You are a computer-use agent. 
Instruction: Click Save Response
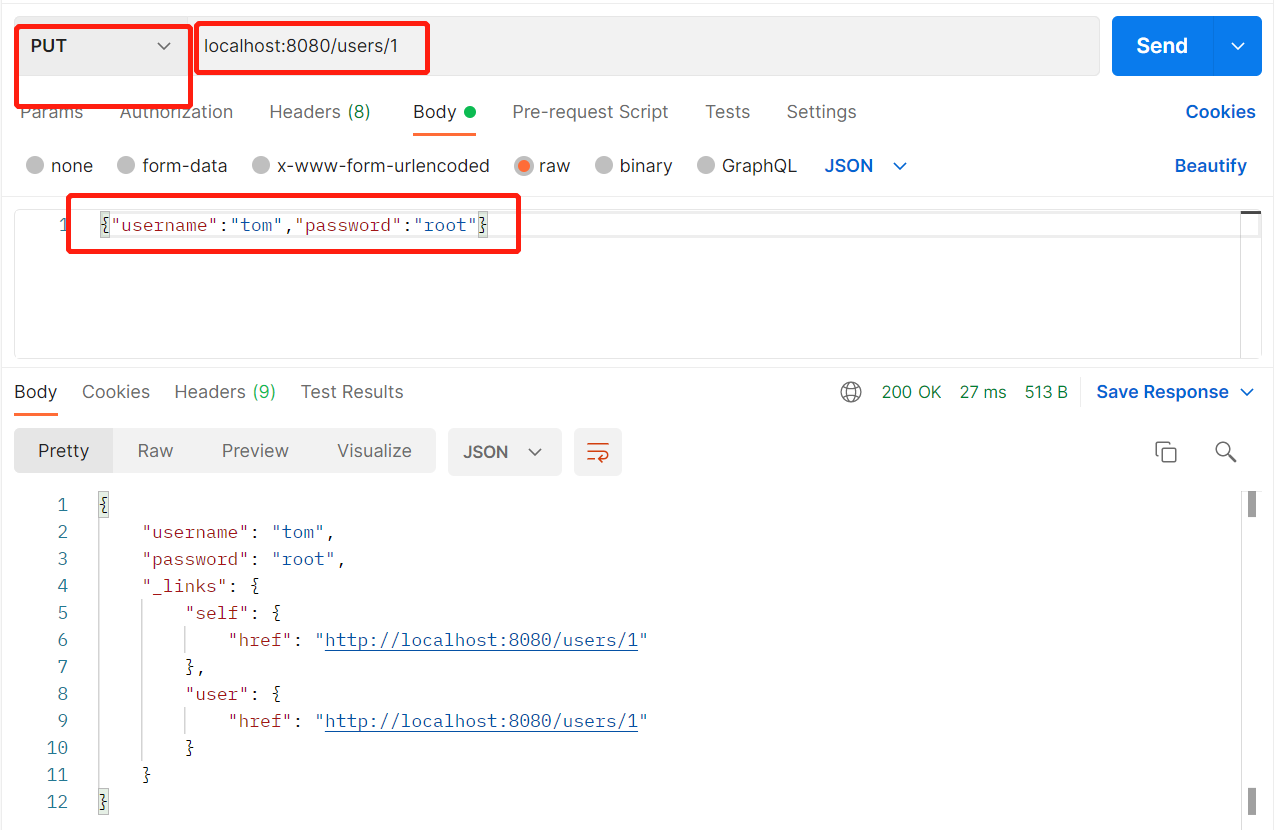click(1162, 392)
